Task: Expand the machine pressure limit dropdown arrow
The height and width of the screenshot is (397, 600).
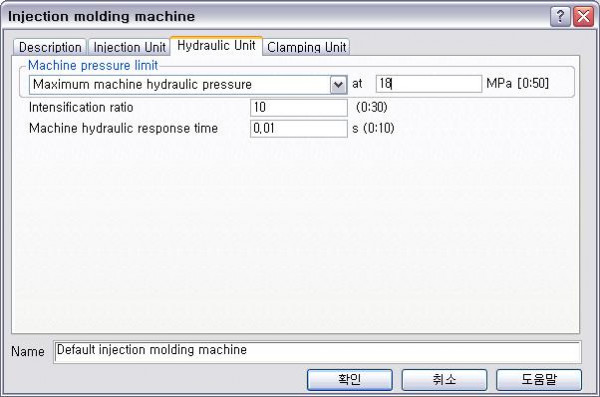Action: (338, 84)
